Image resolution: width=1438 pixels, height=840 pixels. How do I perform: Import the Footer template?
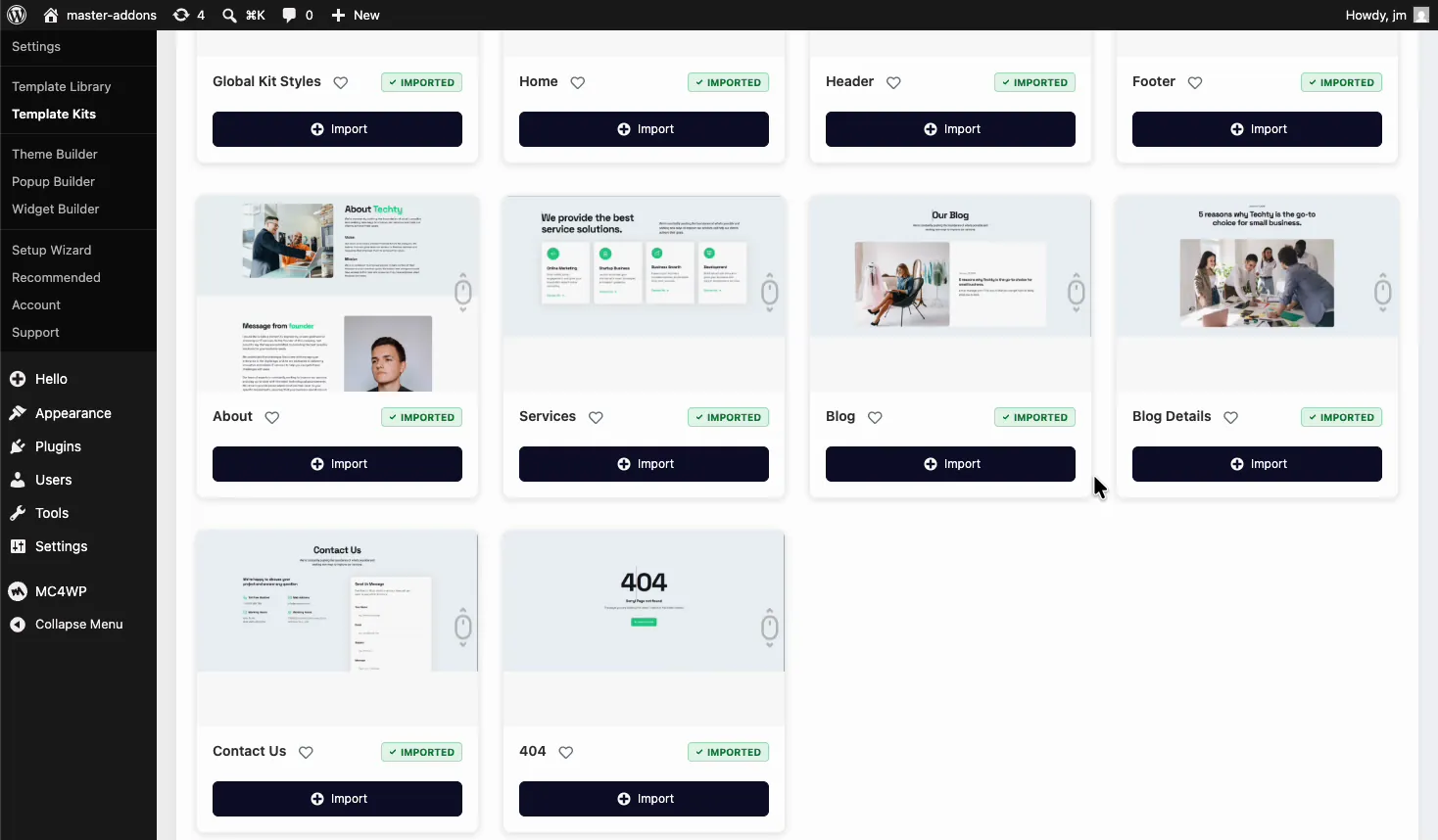point(1257,129)
